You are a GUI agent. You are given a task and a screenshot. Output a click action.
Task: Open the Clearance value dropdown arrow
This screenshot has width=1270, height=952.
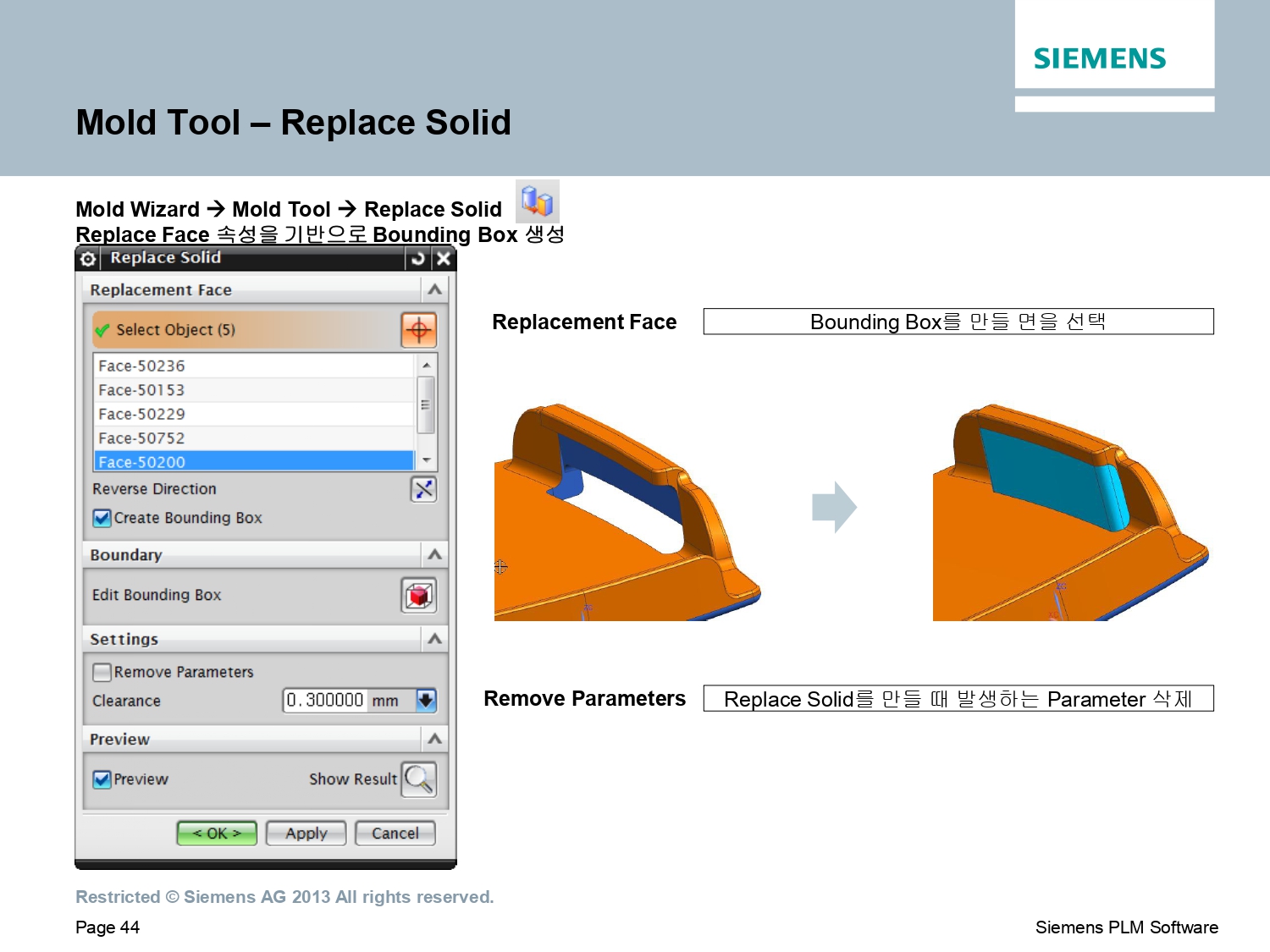tap(426, 700)
